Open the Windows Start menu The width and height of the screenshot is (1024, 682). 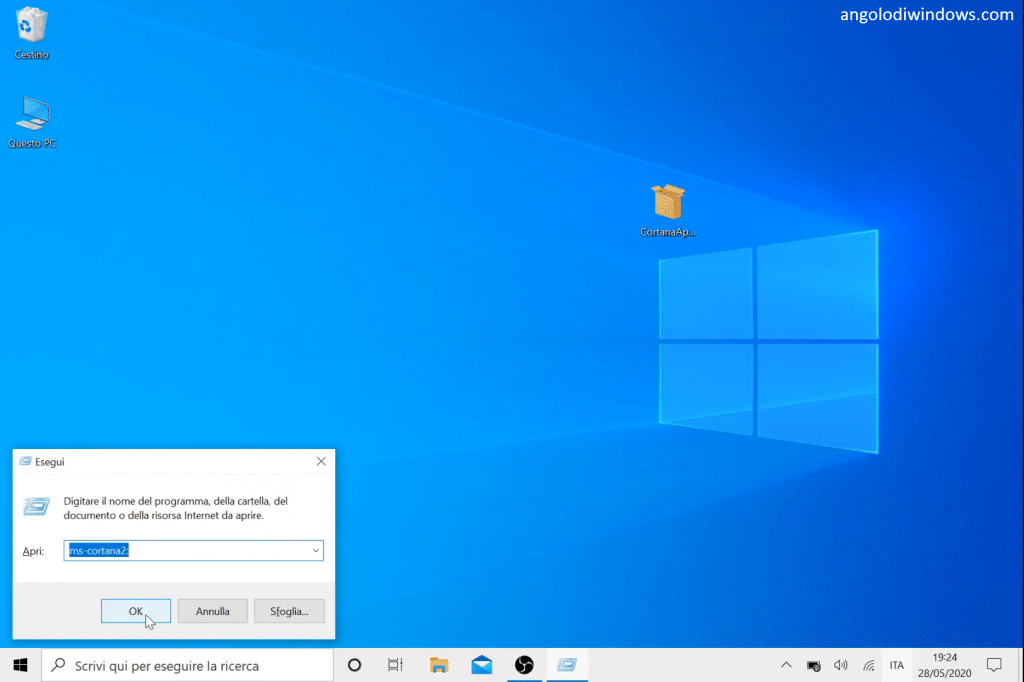[20, 665]
